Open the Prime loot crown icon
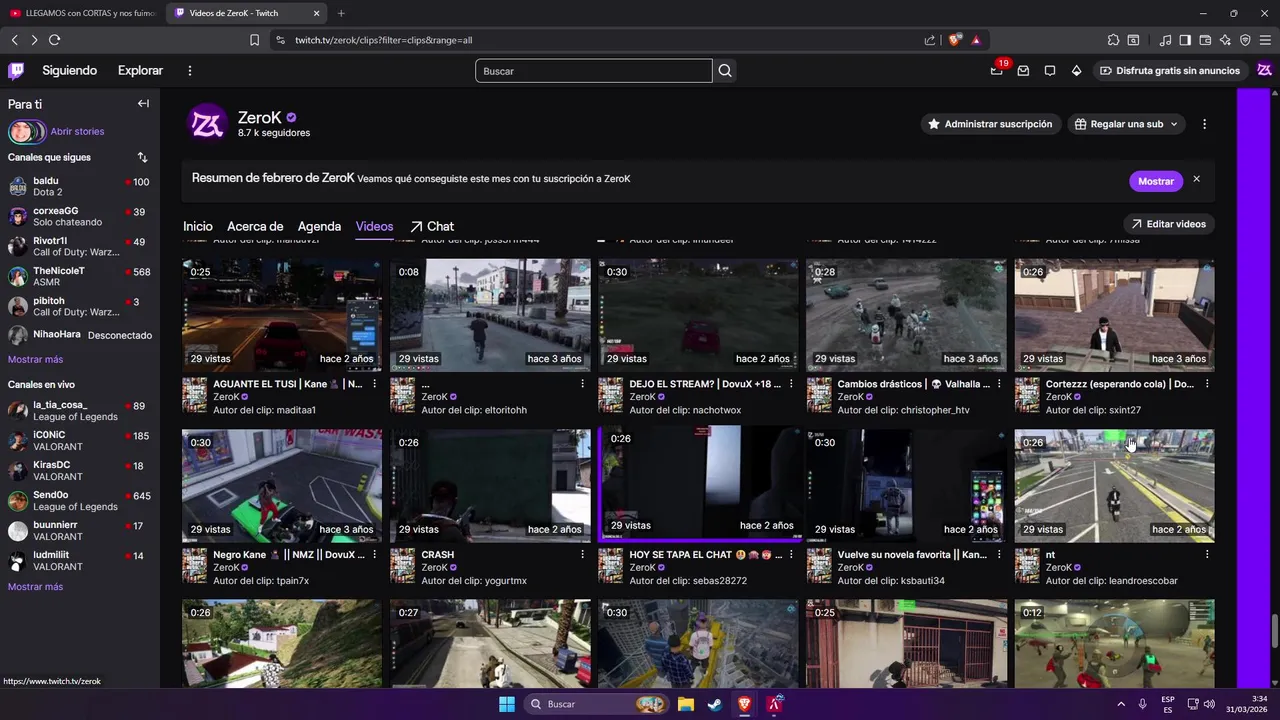Image resolution: width=1280 pixels, height=720 pixels. click(997, 70)
